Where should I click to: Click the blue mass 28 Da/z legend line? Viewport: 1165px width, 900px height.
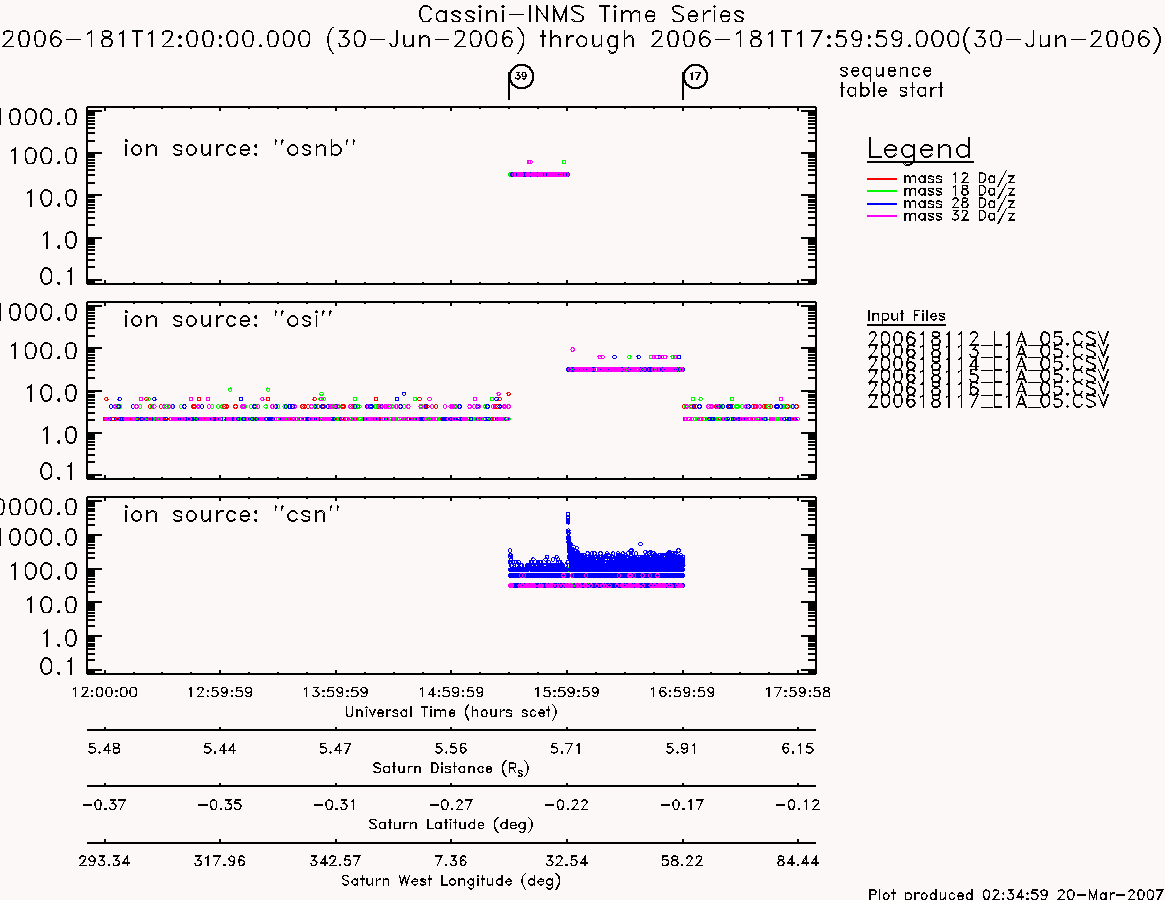point(882,204)
